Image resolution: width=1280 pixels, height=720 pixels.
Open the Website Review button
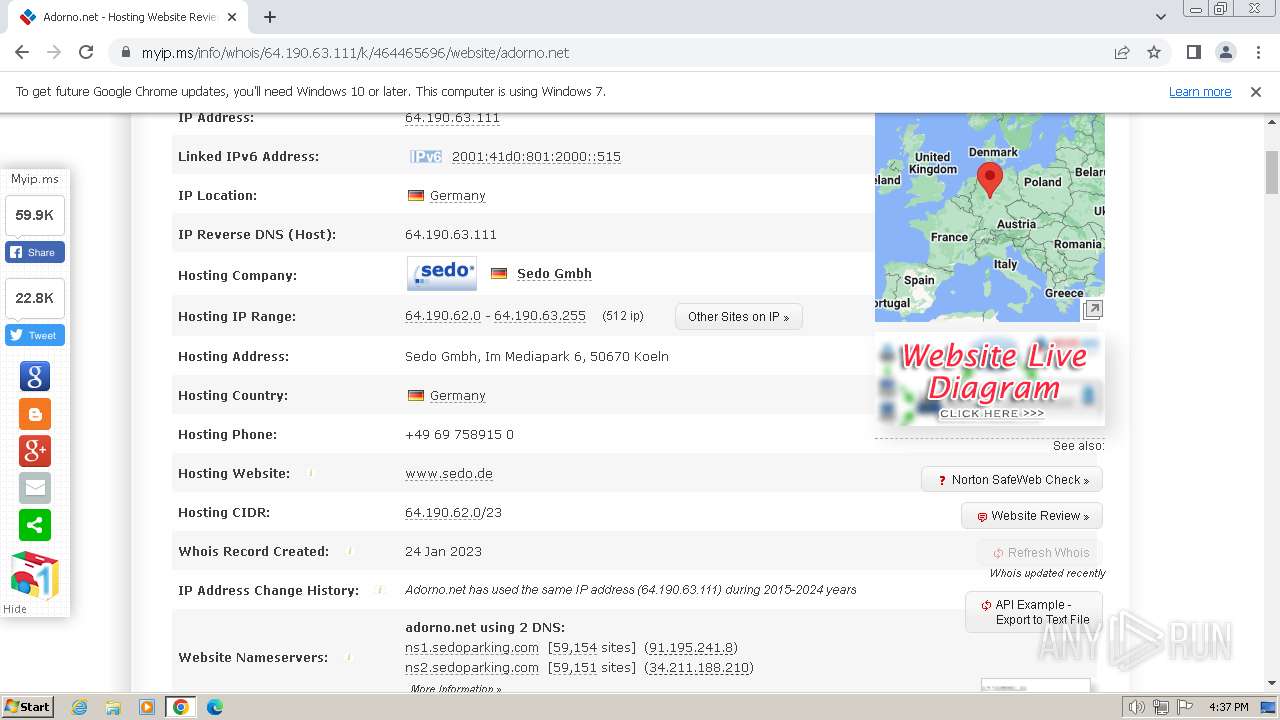click(1032, 516)
